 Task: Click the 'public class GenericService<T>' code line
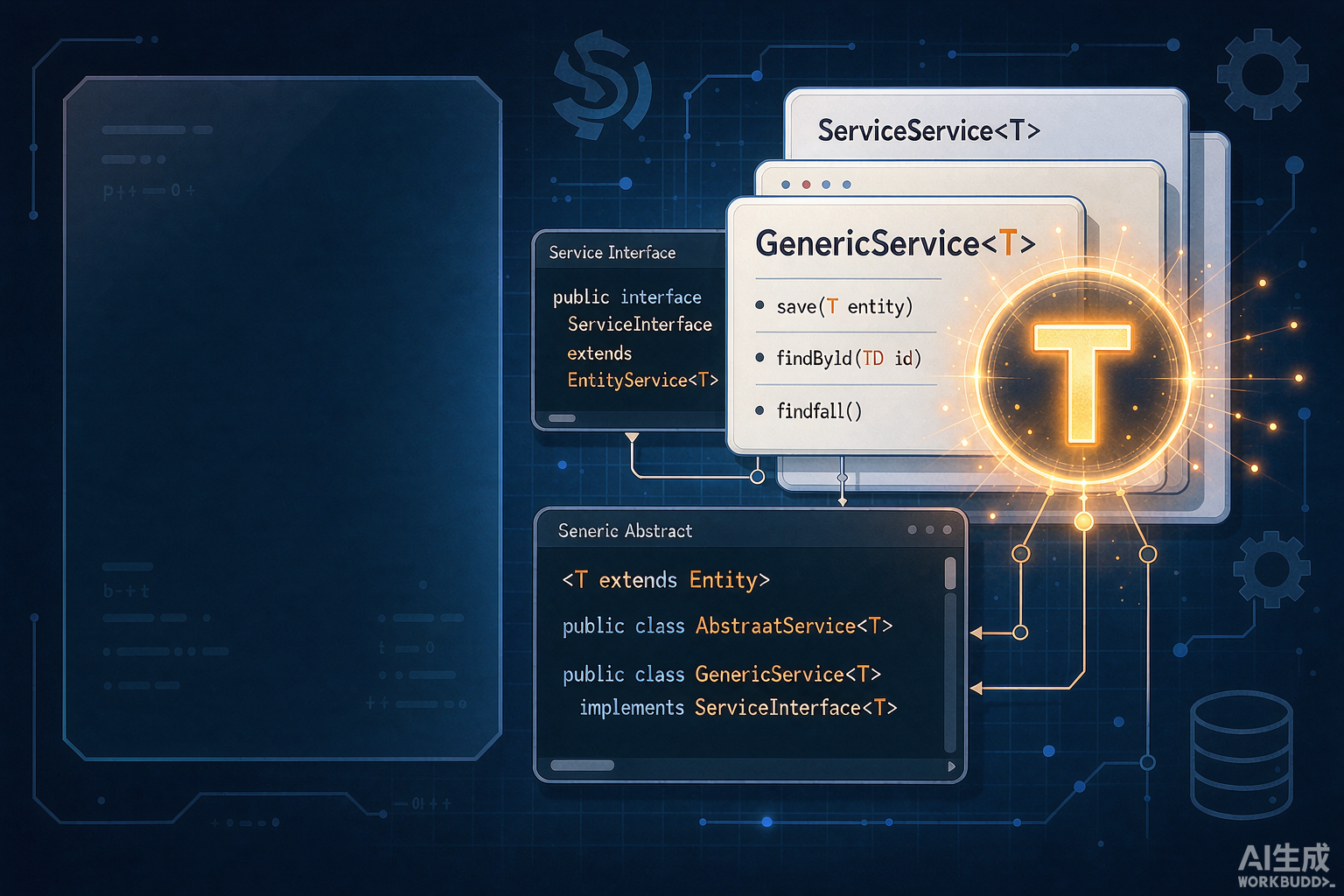click(722, 674)
